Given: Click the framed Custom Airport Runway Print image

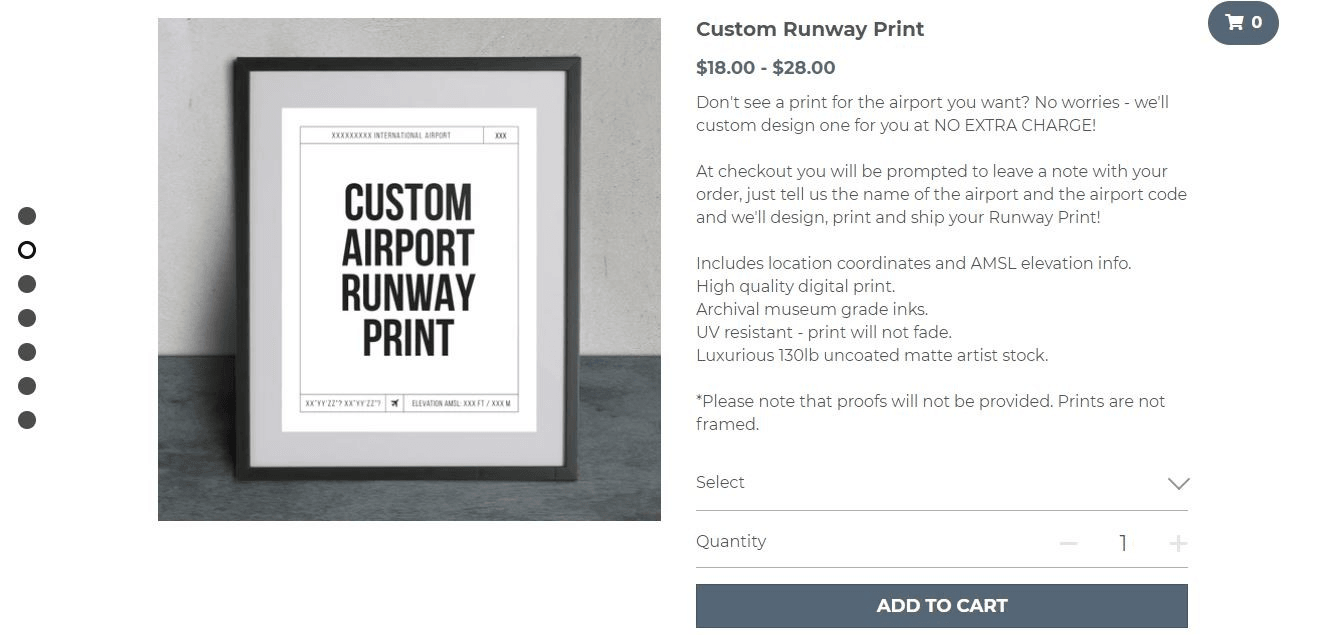Looking at the screenshot, I should pyautogui.click(x=409, y=269).
